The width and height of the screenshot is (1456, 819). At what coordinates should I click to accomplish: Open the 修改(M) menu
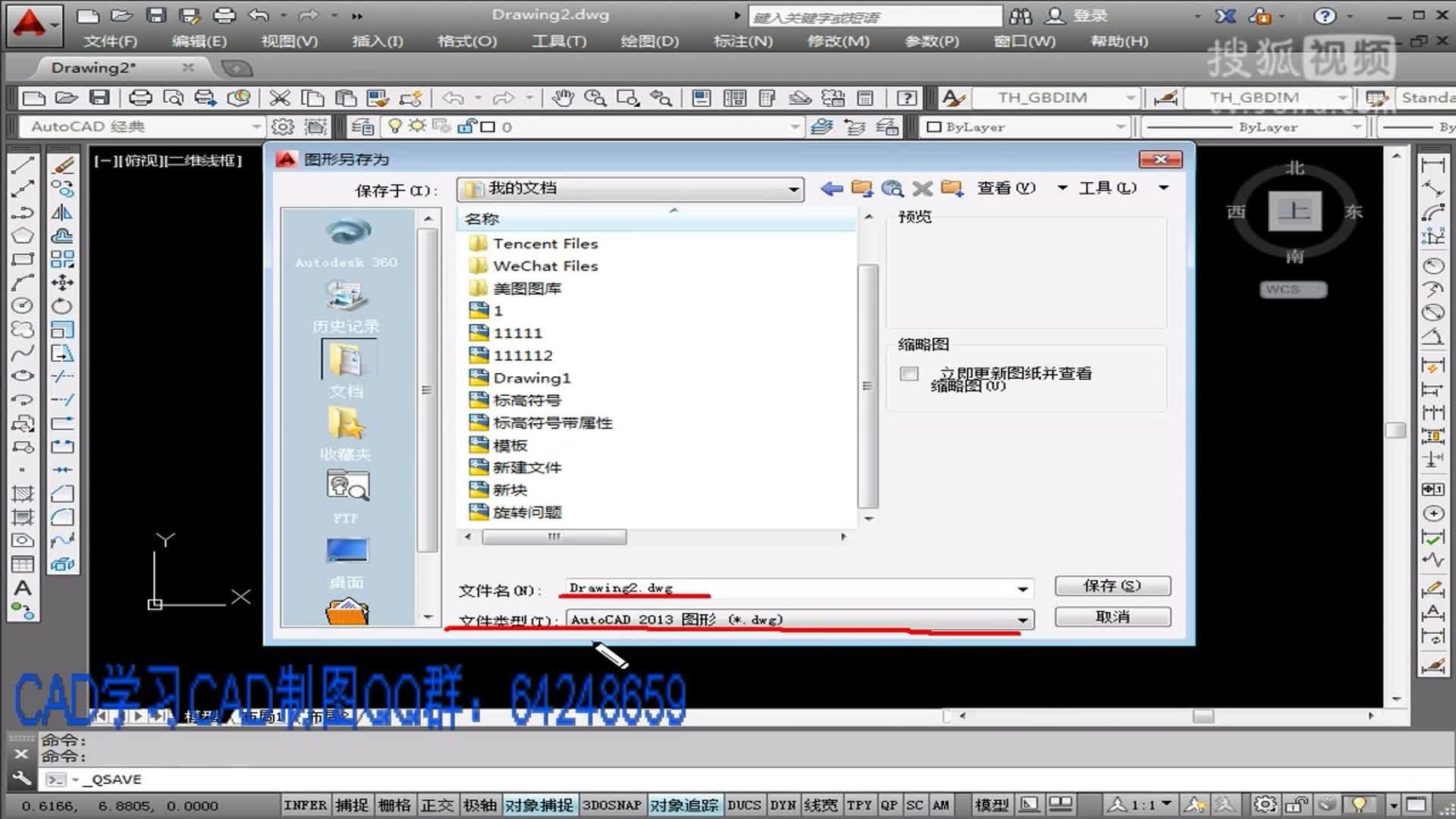coord(838,41)
